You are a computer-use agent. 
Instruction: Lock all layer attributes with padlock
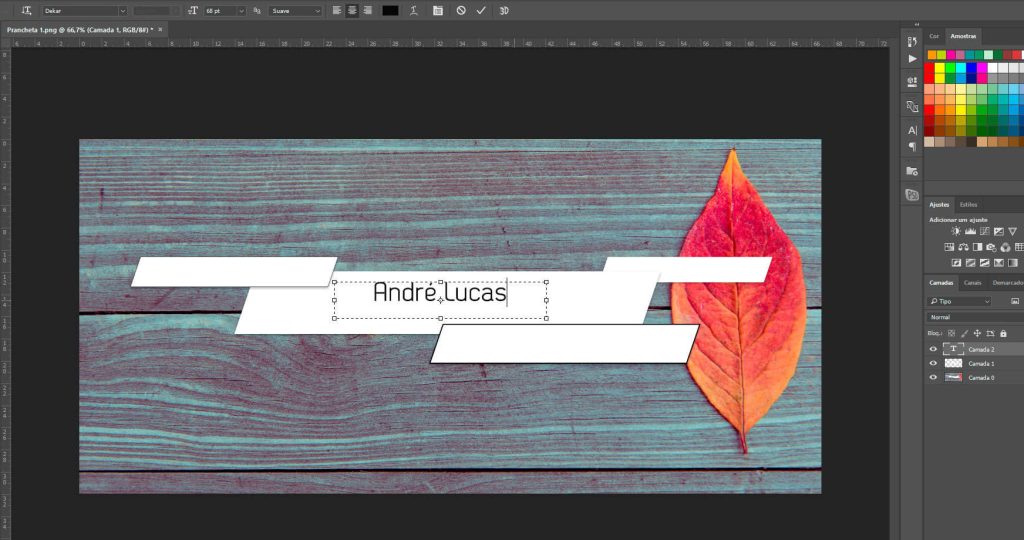coord(1003,333)
